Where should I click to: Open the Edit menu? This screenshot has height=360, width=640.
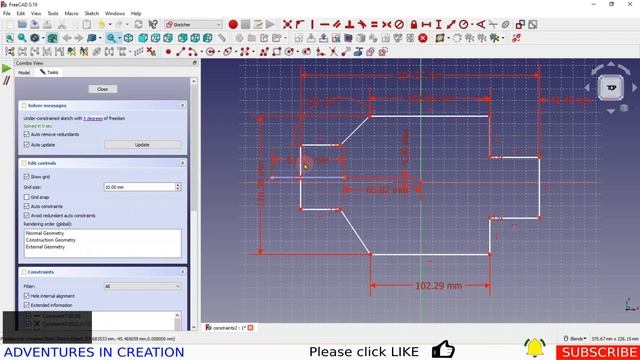click(x=20, y=13)
